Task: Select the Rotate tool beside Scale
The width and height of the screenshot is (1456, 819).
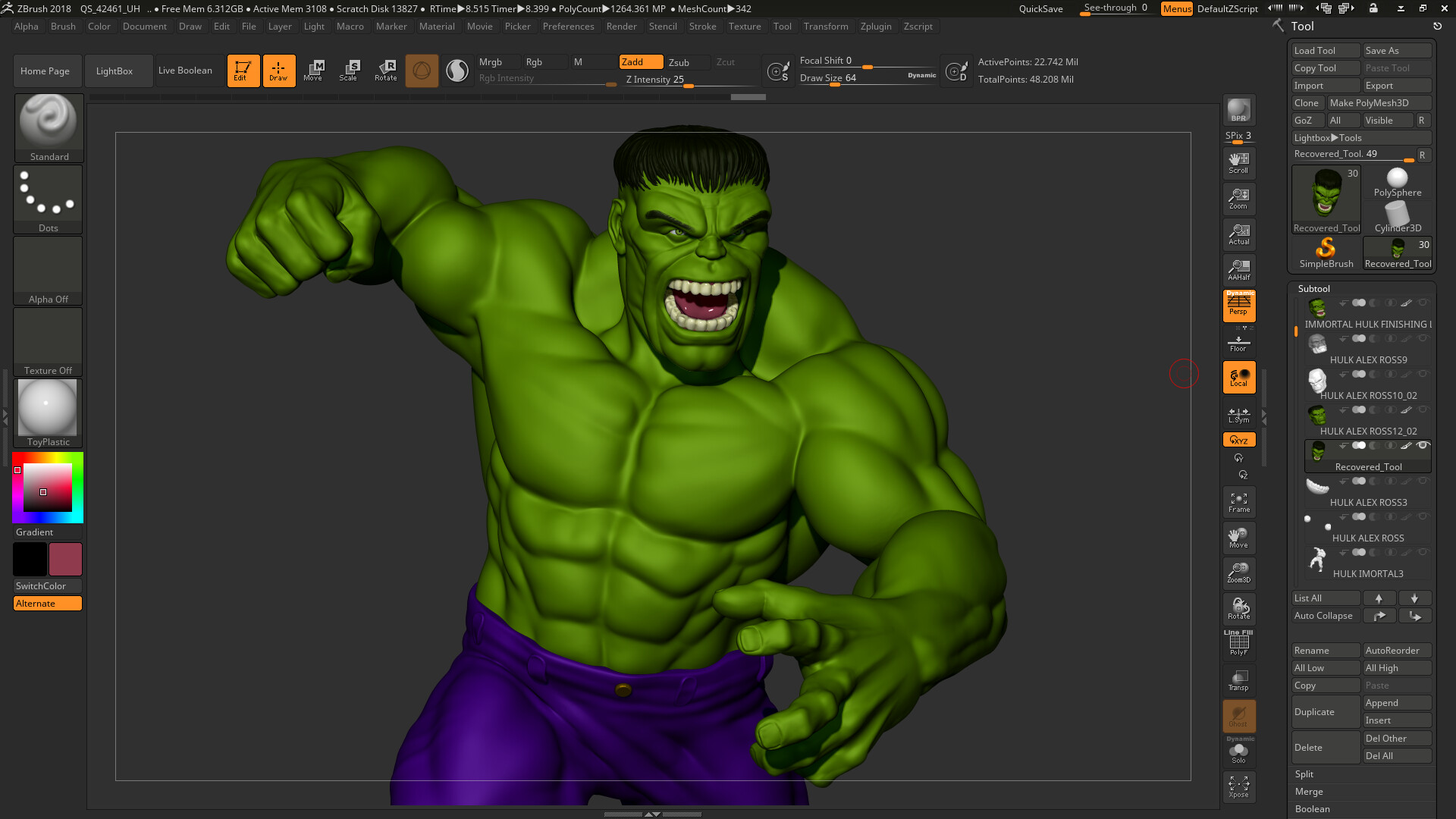Action: point(386,71)
